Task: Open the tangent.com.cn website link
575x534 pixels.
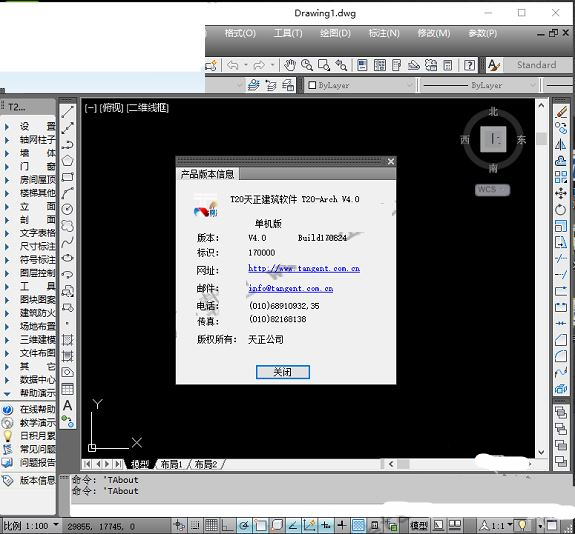Action: point(304,268)
